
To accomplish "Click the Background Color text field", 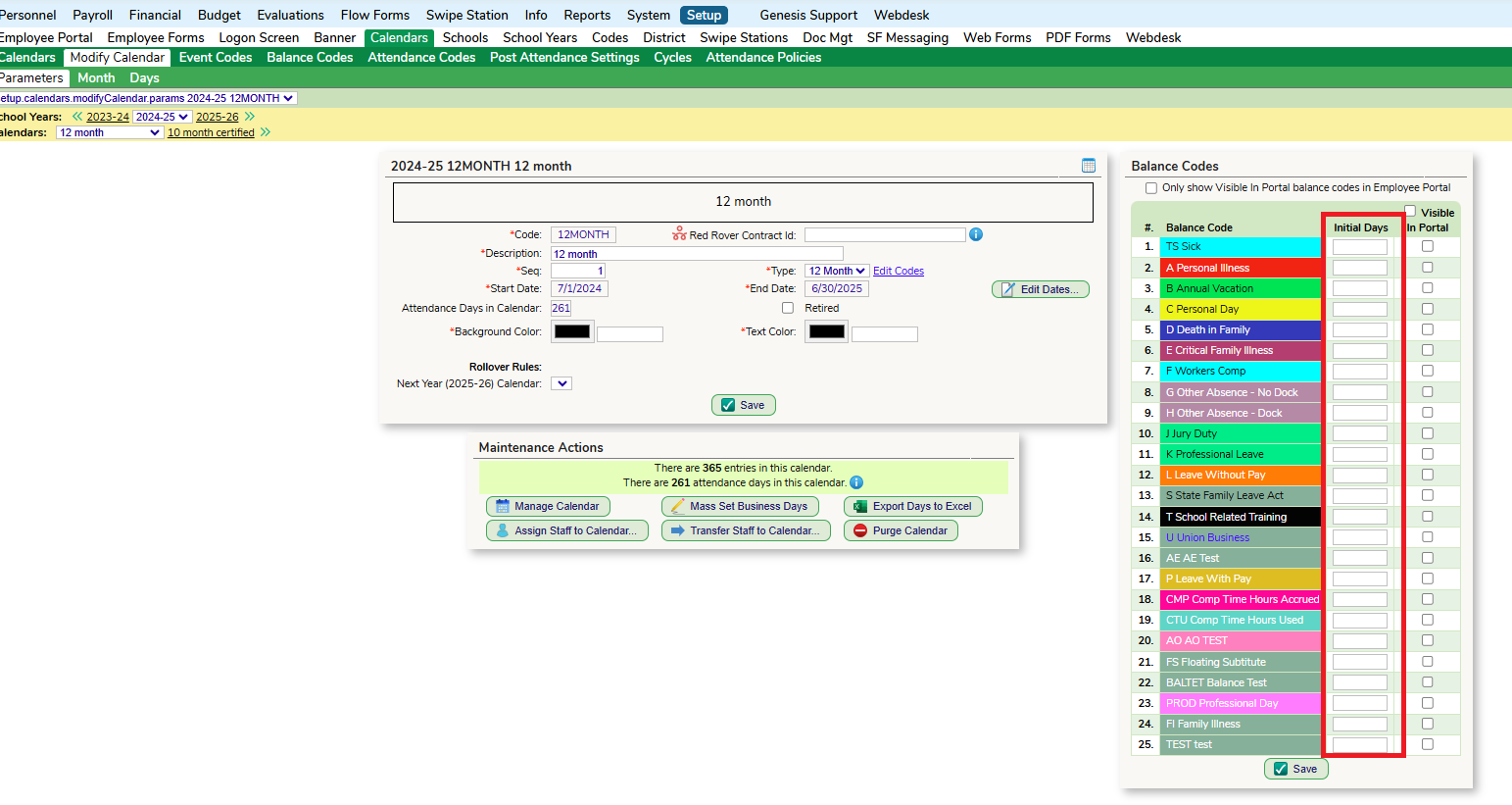I will coord(630,334).
